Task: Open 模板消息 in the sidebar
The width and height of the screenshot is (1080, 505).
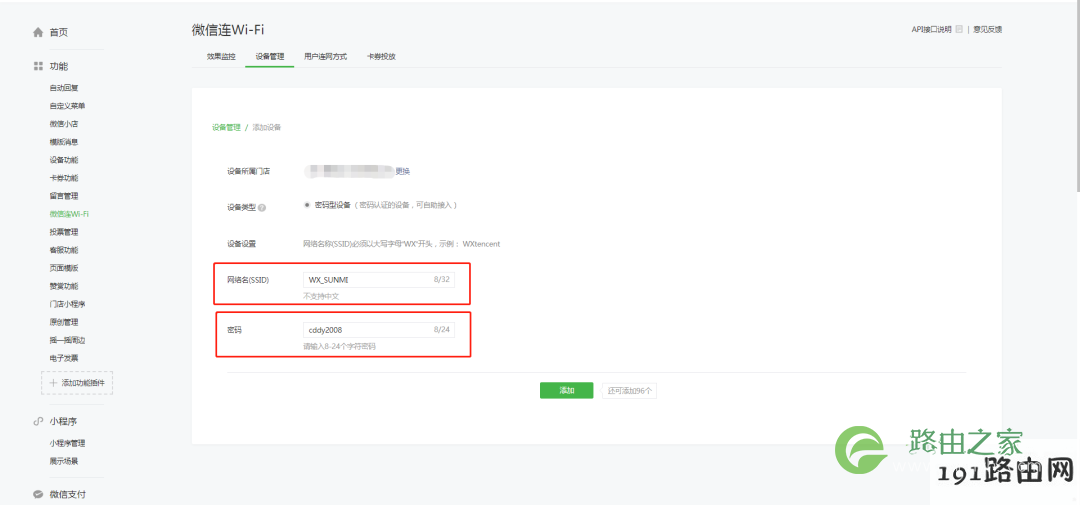Action: click(x=63, y=142)
